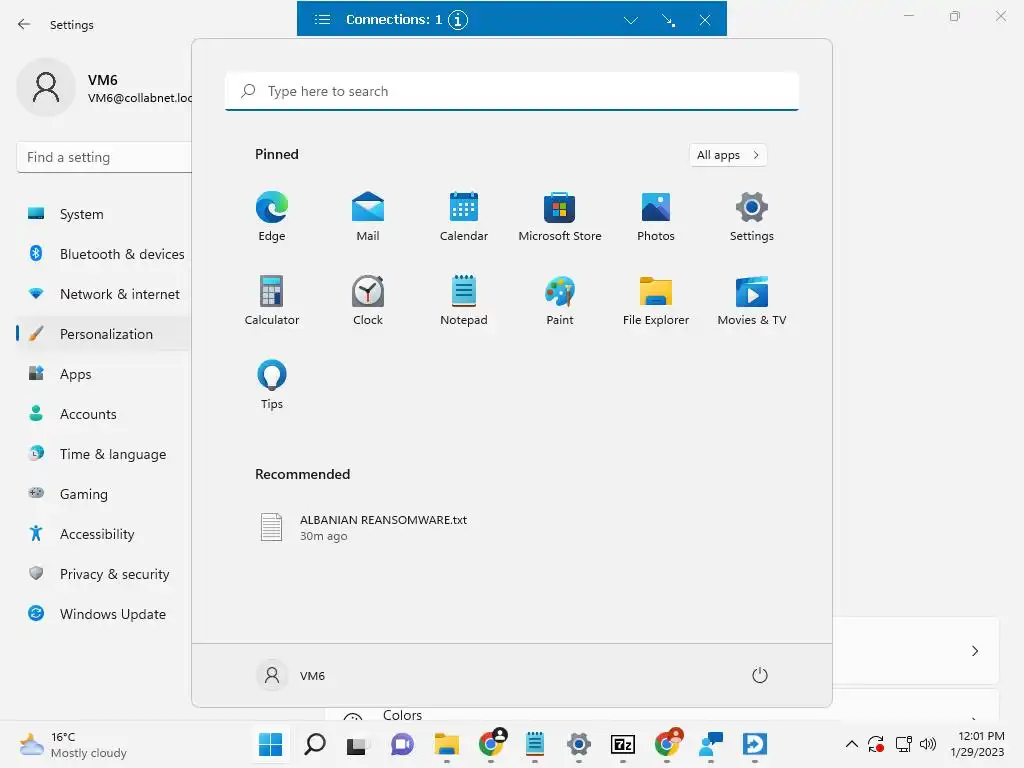Click the Settings back arrow
The image size is (1024, 768).
click(24, 24)
